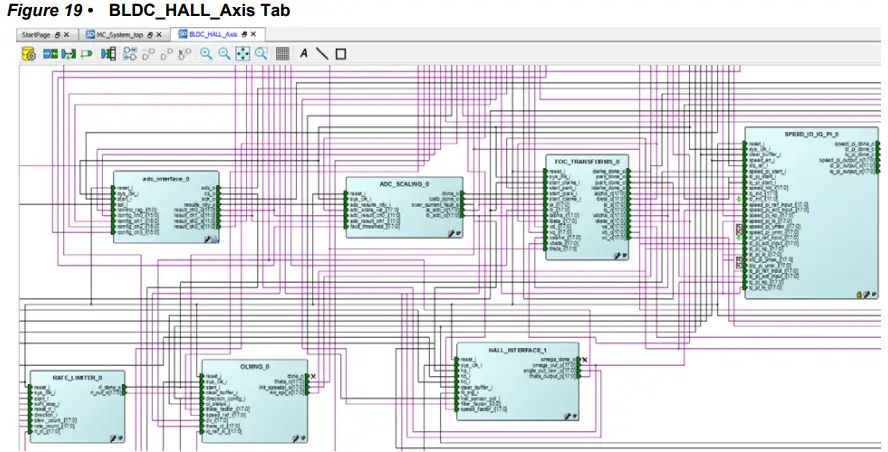Select the RATE_LIMITER_0 block title
Image resolution: width=888 pixels, height=452 pixels.
(78, 378)
